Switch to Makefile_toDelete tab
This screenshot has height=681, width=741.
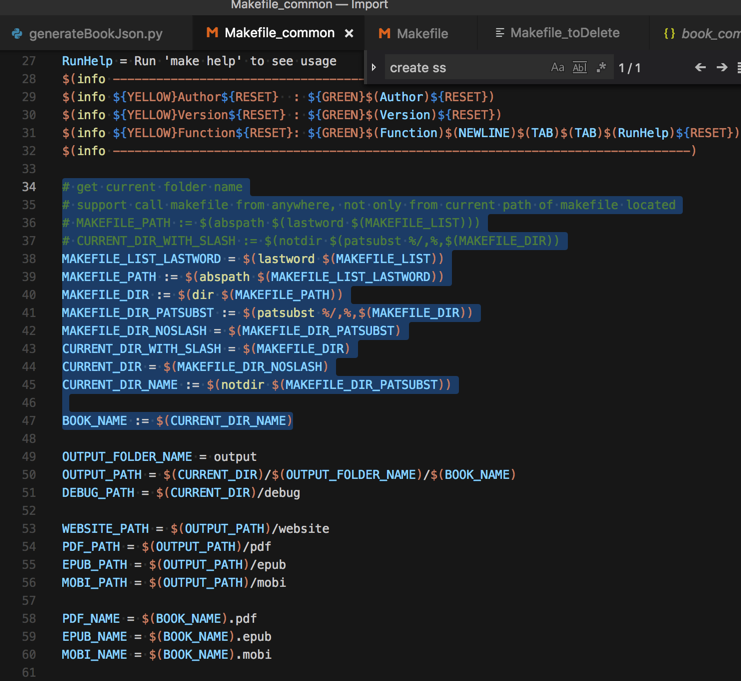pos(564,33)
